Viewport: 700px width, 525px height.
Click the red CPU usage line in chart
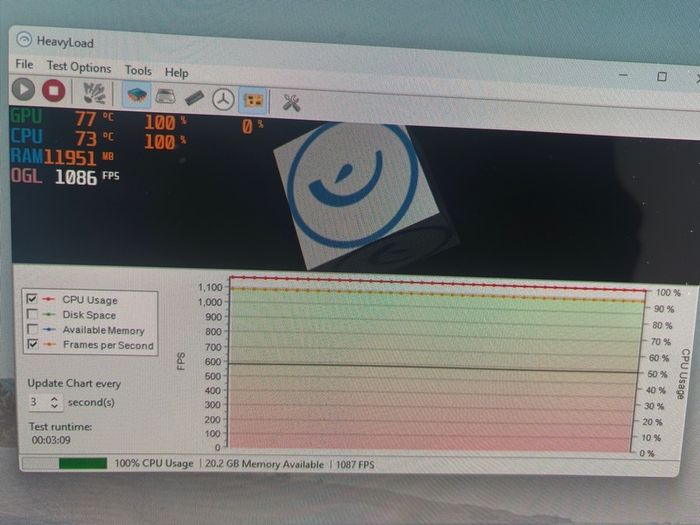[x=438, y=283]
